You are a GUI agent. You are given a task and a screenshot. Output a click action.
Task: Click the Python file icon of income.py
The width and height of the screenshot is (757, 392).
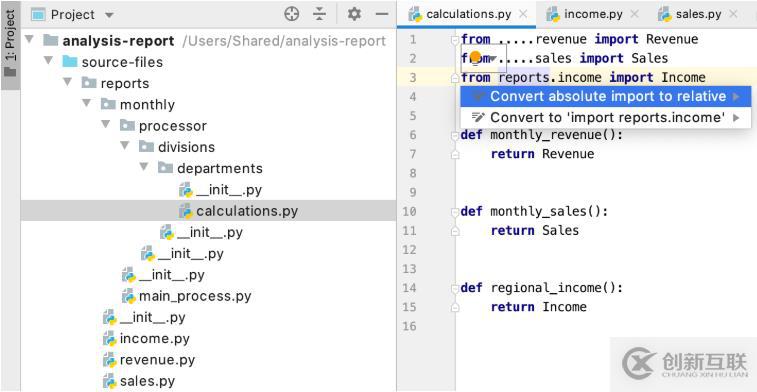click(x=110, y=338)
